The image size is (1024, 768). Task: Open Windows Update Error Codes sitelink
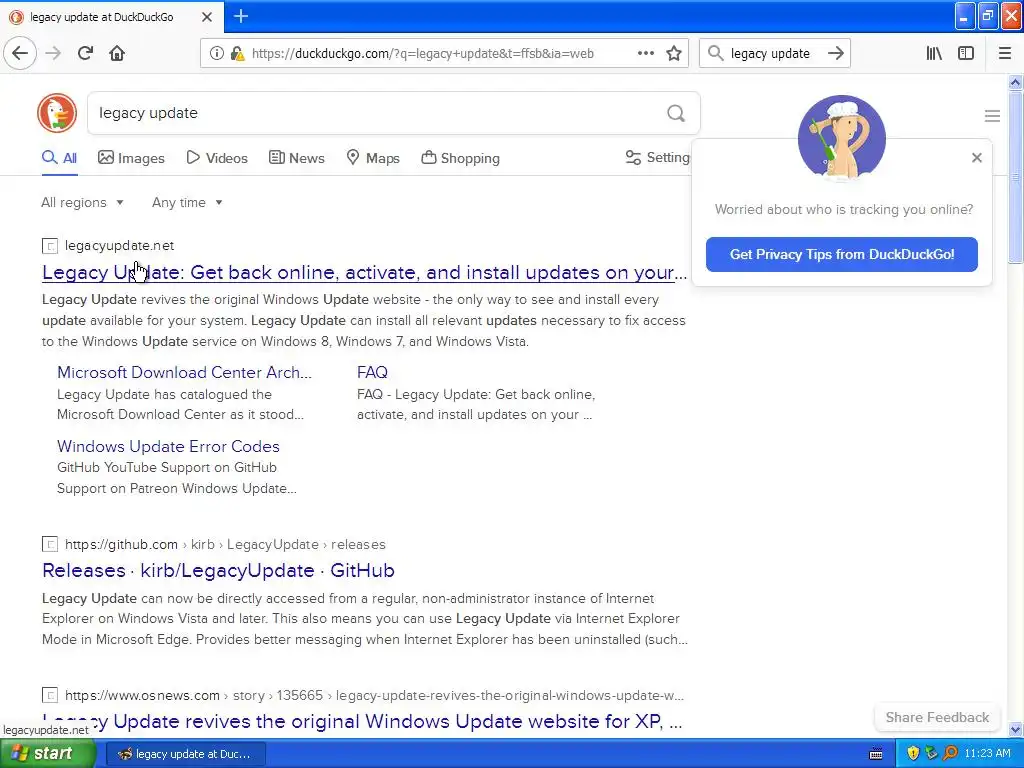168,447
